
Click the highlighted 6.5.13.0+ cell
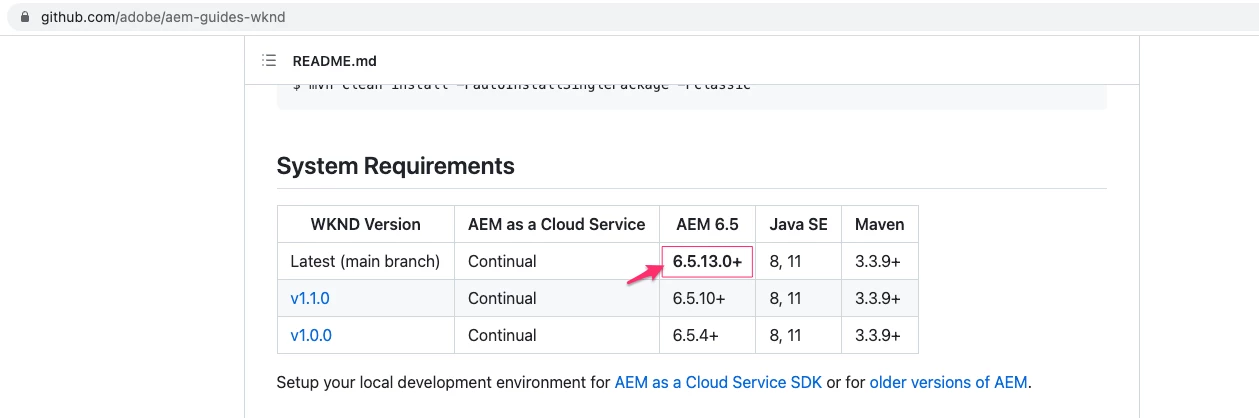[707, 261]
